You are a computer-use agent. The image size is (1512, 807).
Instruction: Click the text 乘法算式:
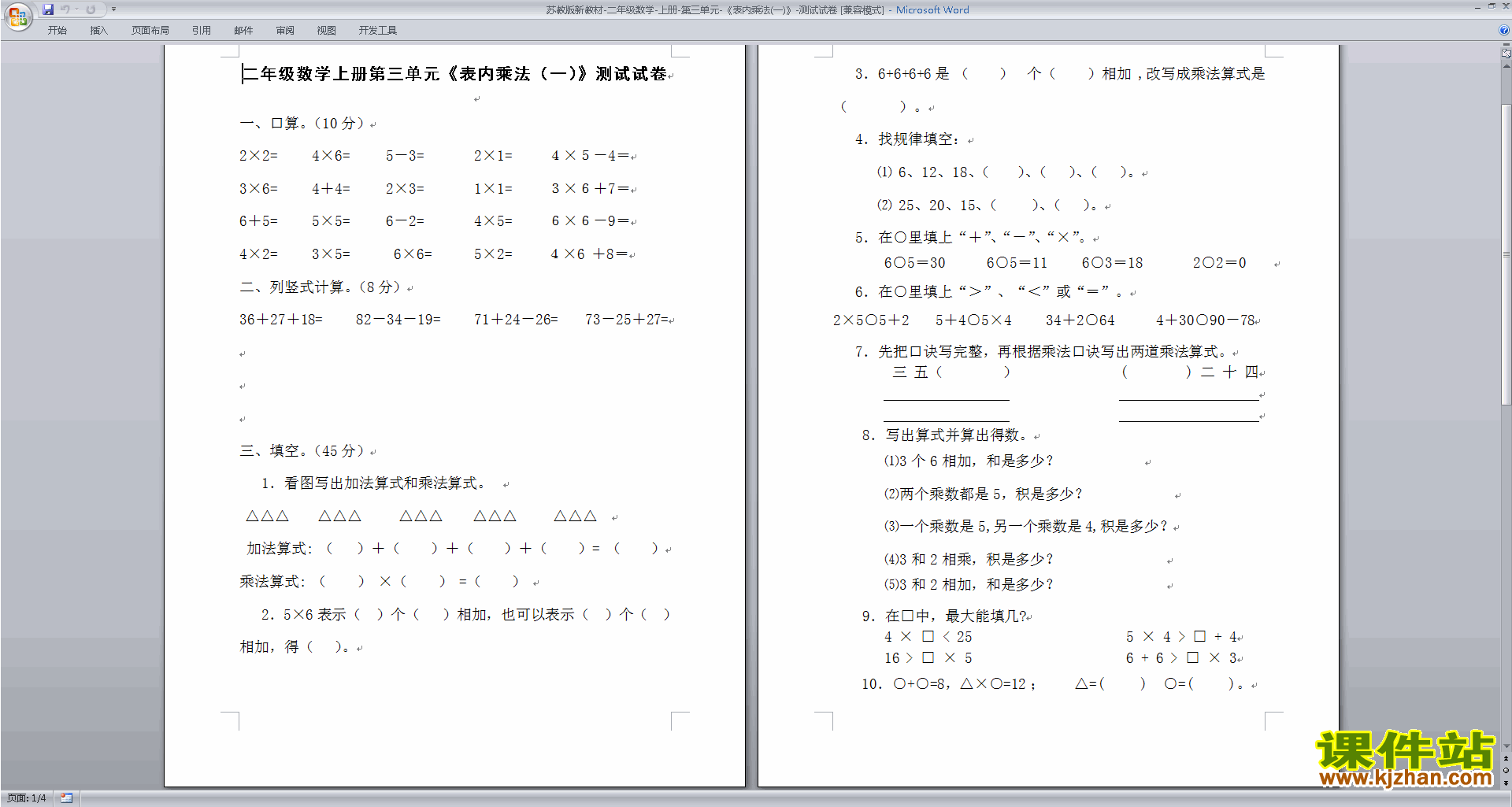[x=272, y=582]
